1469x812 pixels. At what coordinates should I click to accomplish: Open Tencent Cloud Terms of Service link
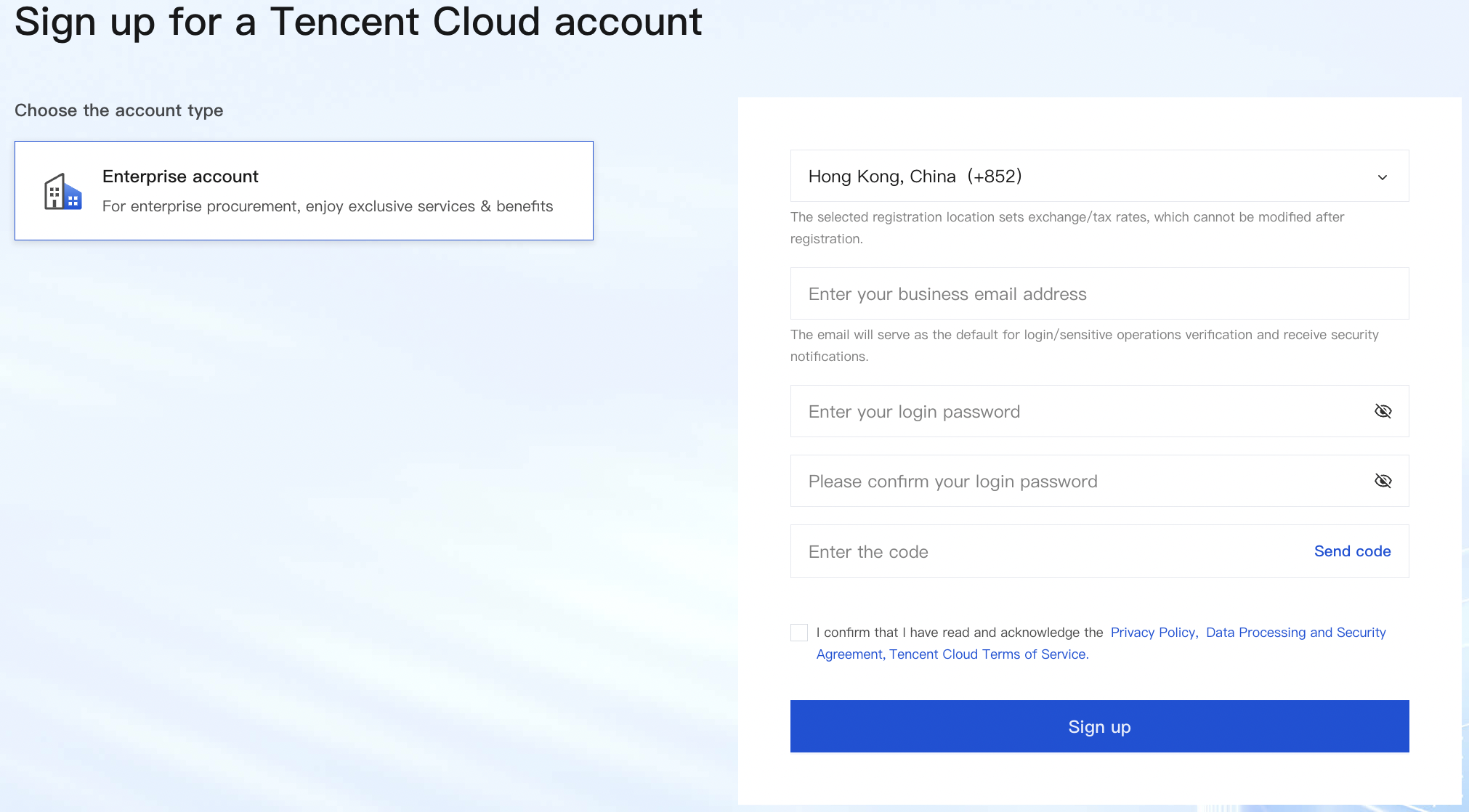[988, 654]
